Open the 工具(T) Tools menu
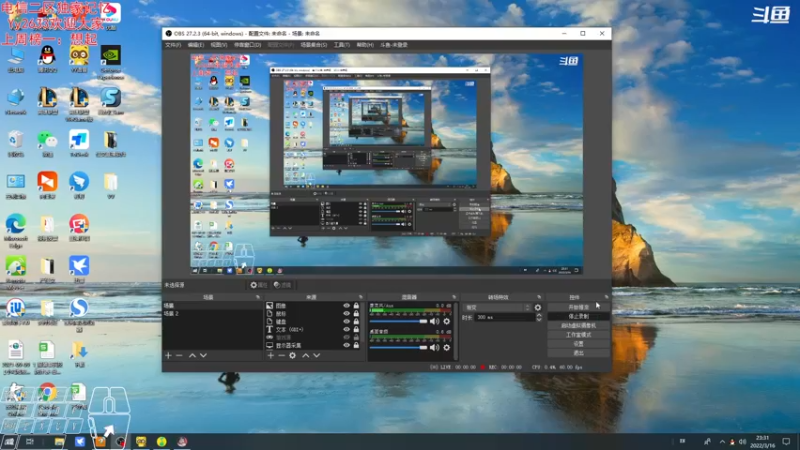This screenshot has height=450, width=800. [342, 45]
